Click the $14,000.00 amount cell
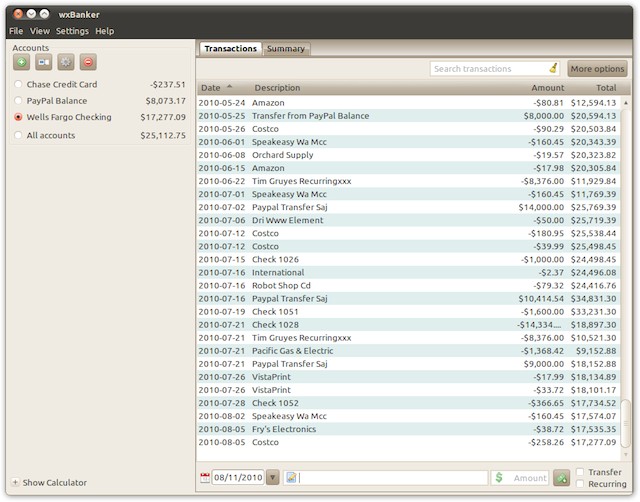 point(541,207)
